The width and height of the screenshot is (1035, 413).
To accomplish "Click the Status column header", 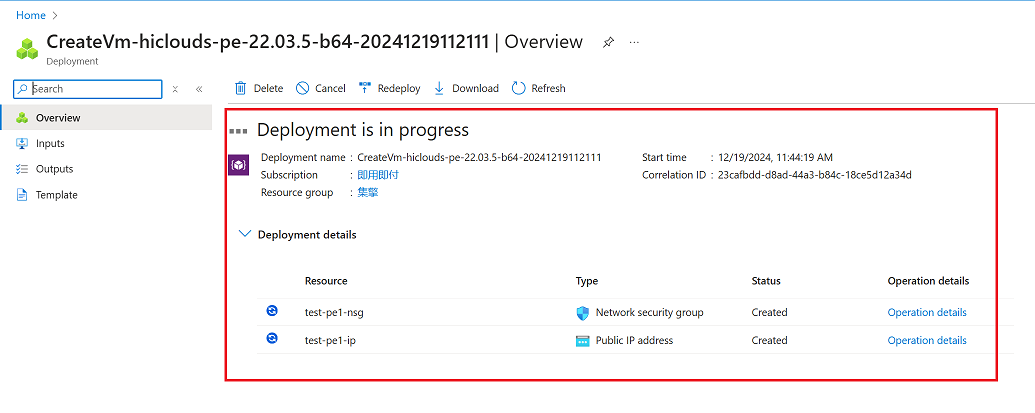I will click(766, 281).
